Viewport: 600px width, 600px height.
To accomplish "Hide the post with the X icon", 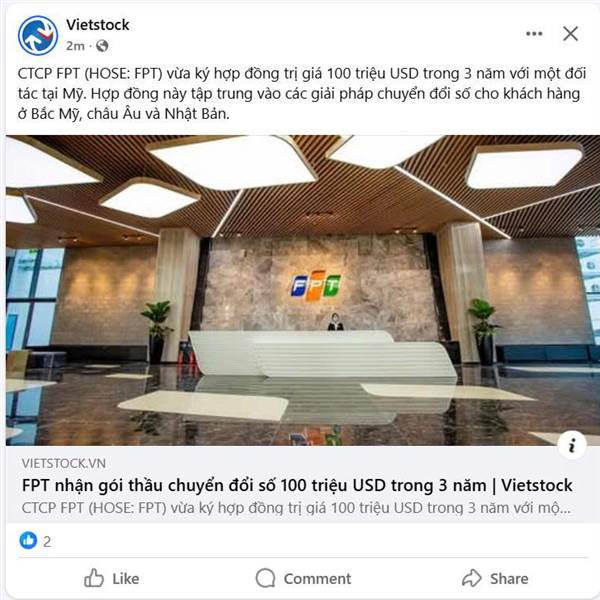I will tap(570, 34).
